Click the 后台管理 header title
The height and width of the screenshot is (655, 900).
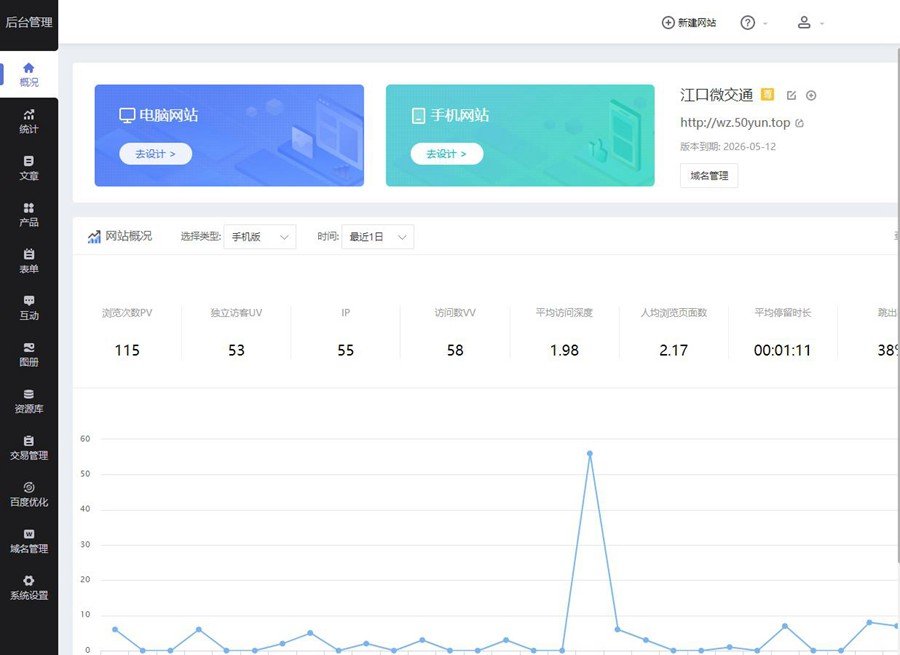pos(29,22)
